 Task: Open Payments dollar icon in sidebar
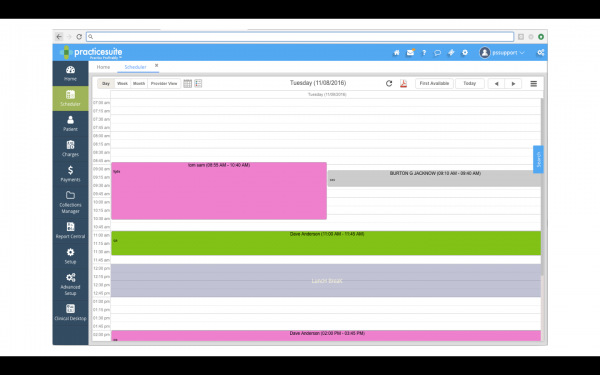pos(70,170)
